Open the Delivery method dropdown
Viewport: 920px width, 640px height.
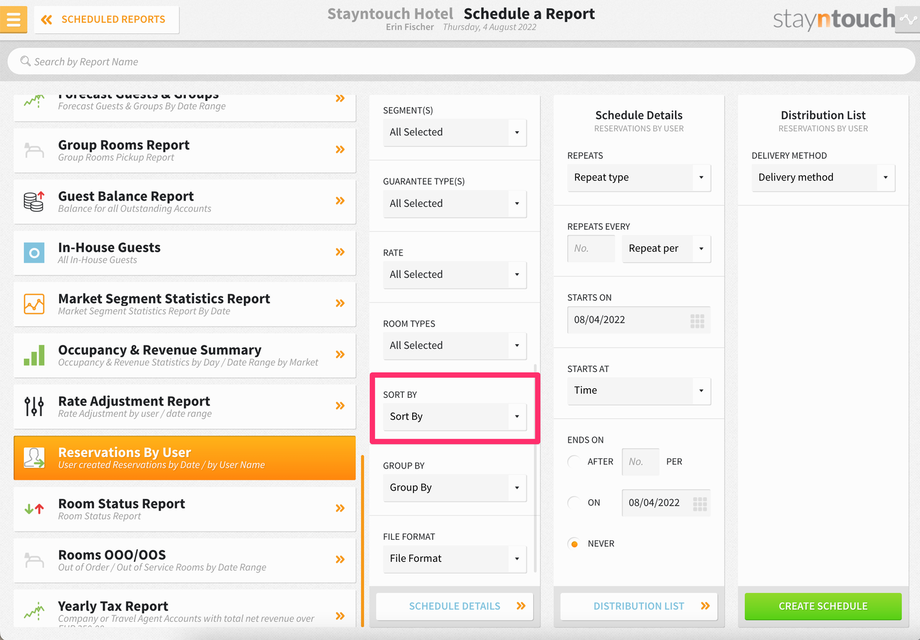[x=823, y=177]
